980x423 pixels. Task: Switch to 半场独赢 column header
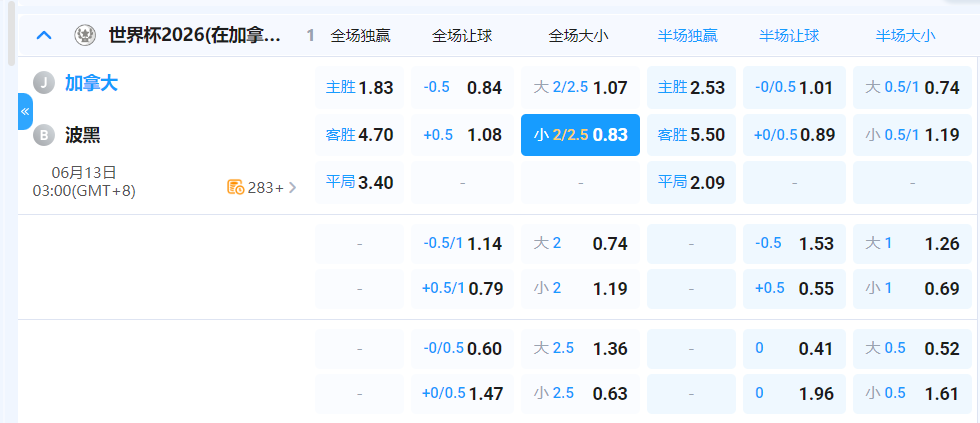[x=688, y=36]
